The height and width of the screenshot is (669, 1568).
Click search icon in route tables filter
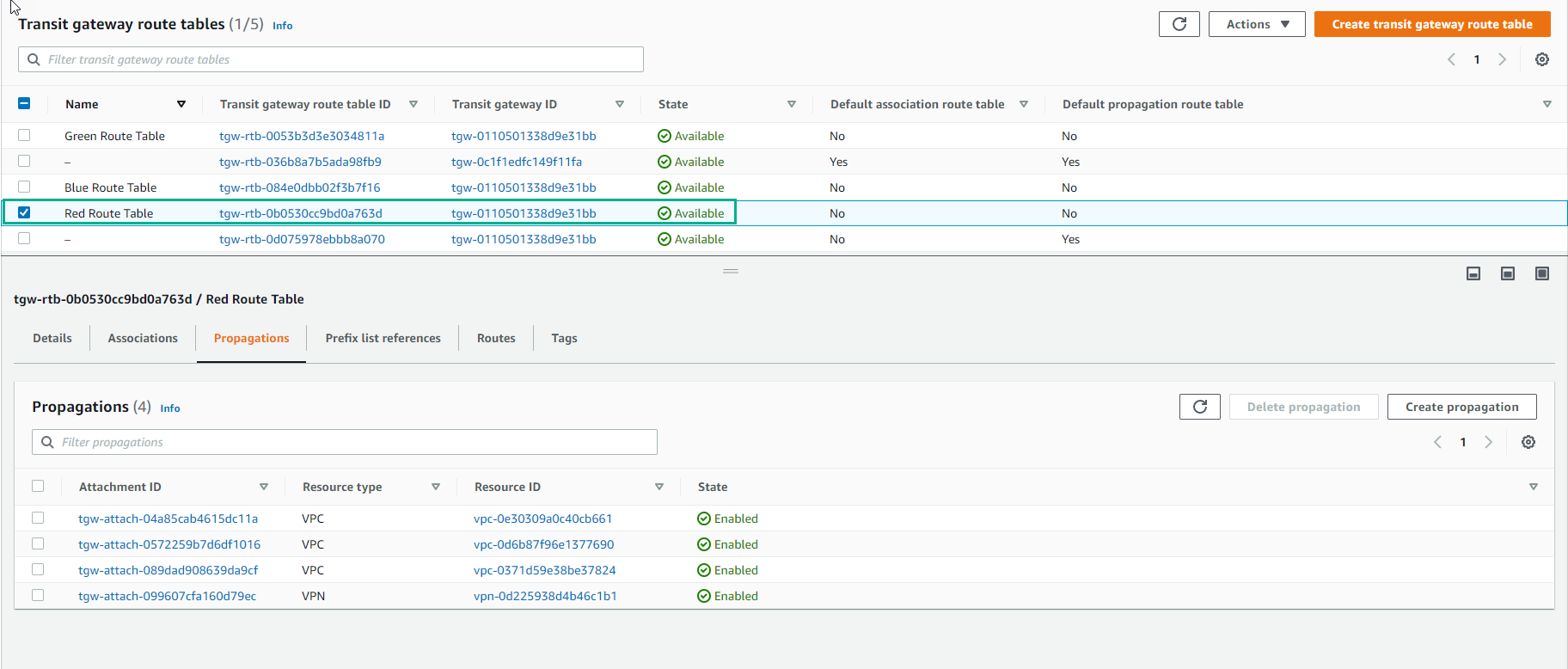[34, 59]
